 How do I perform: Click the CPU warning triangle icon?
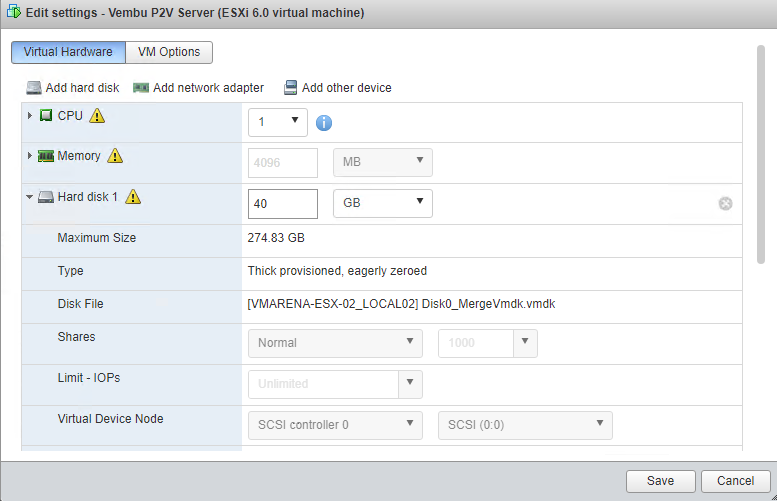click(x=97, y=115)
